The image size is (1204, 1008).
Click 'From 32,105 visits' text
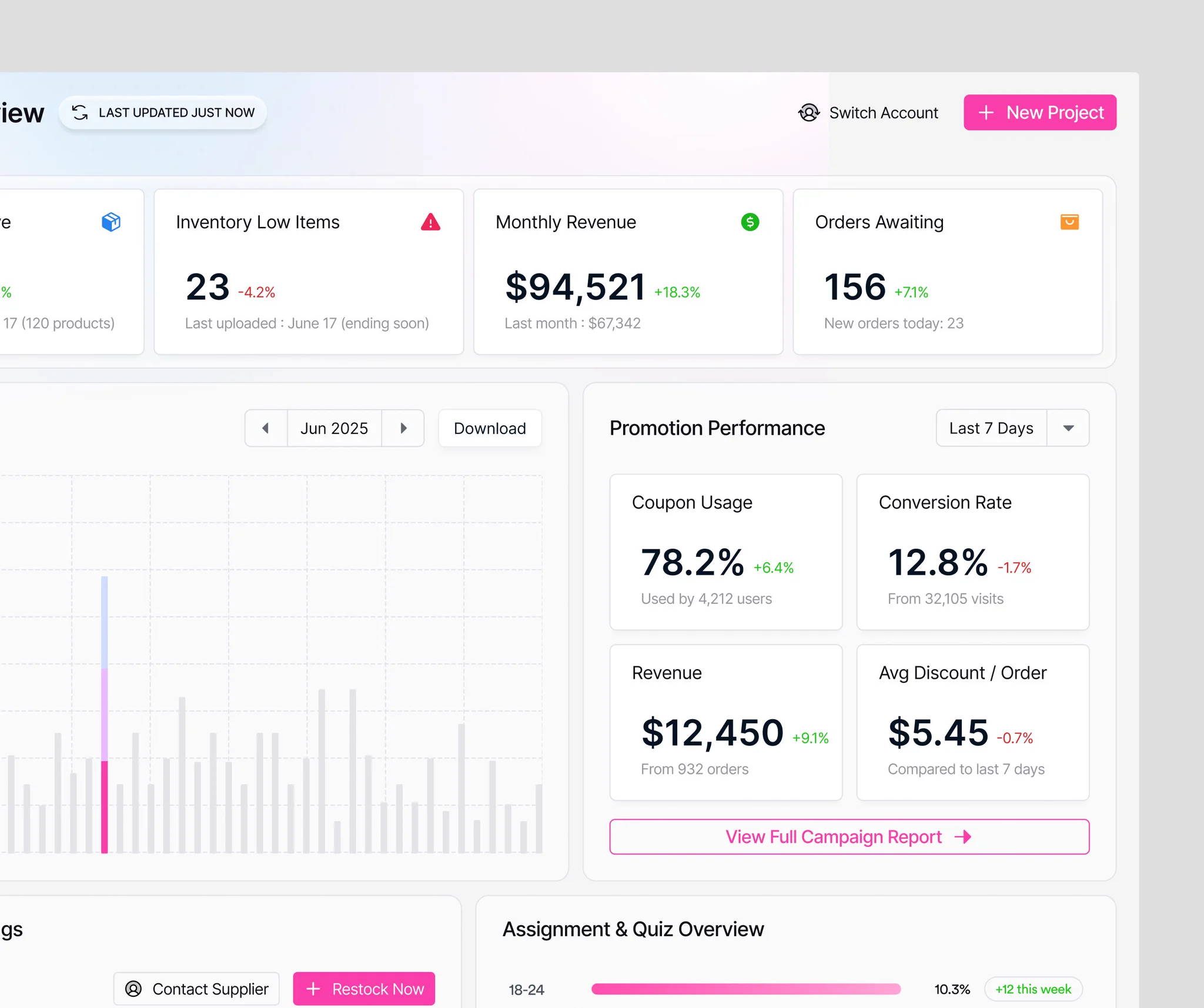(x=945, y=599)
